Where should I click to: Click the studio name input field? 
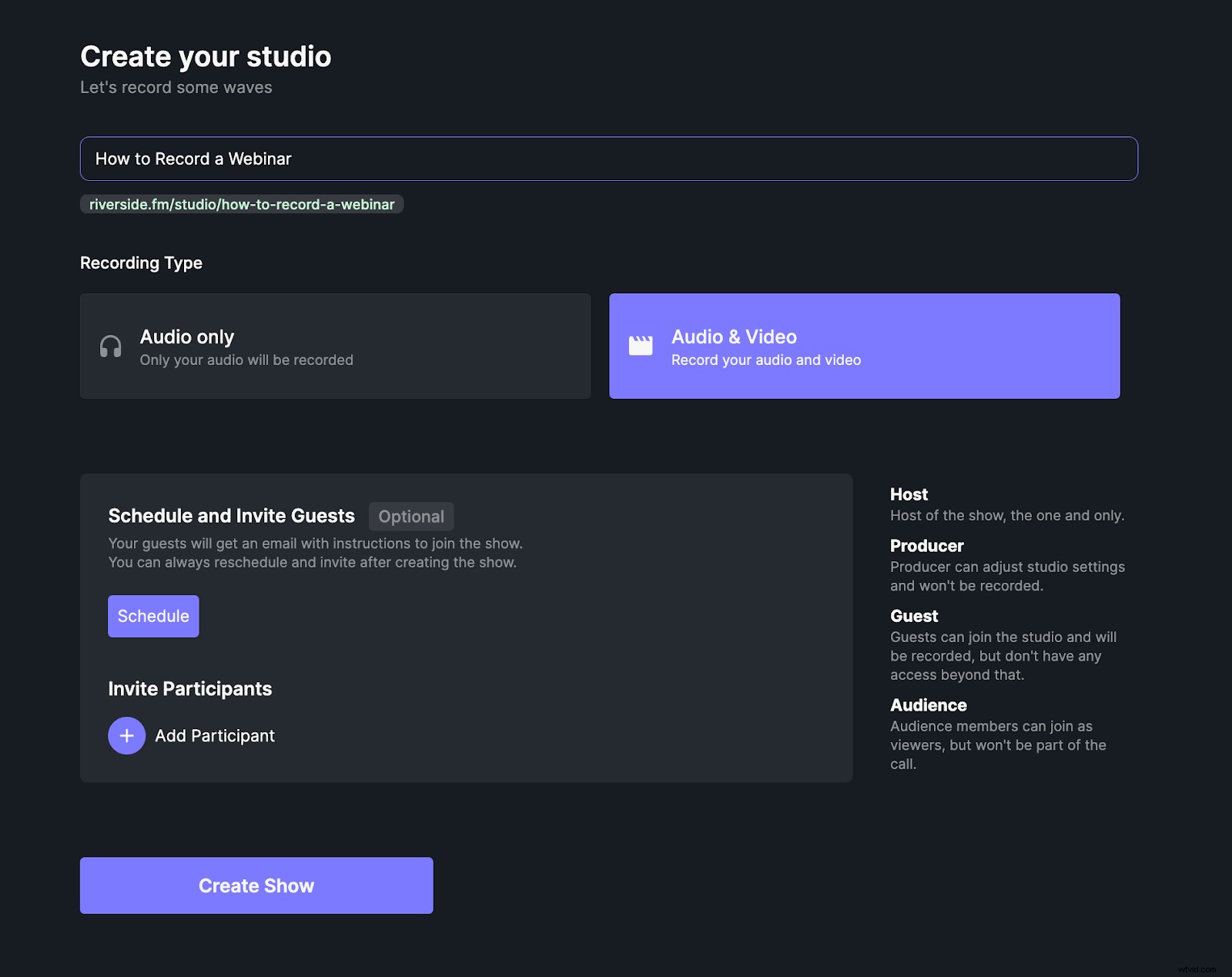point(608,159)
